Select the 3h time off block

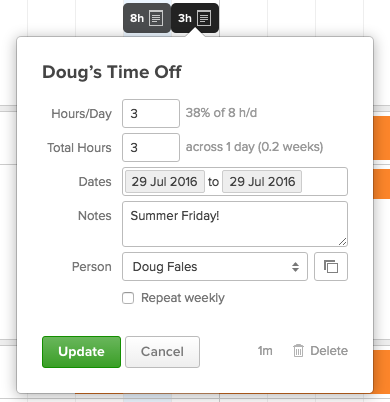pos(195,18)
